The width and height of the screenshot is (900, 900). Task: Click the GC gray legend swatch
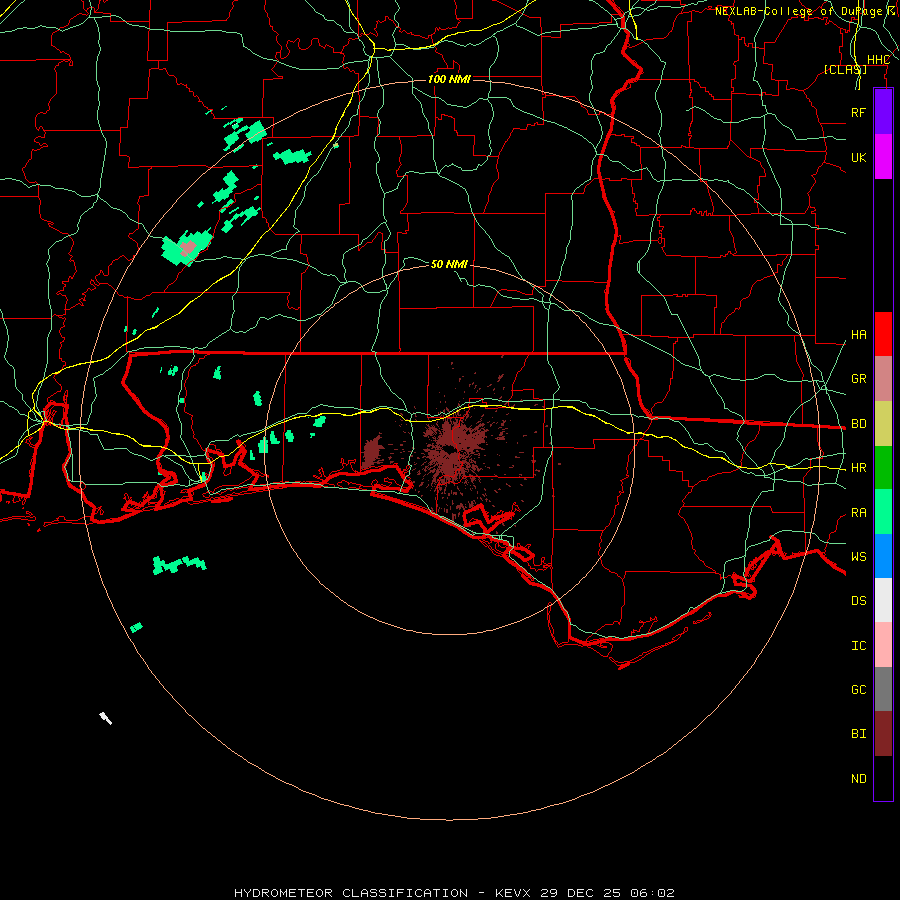[883, 689]
